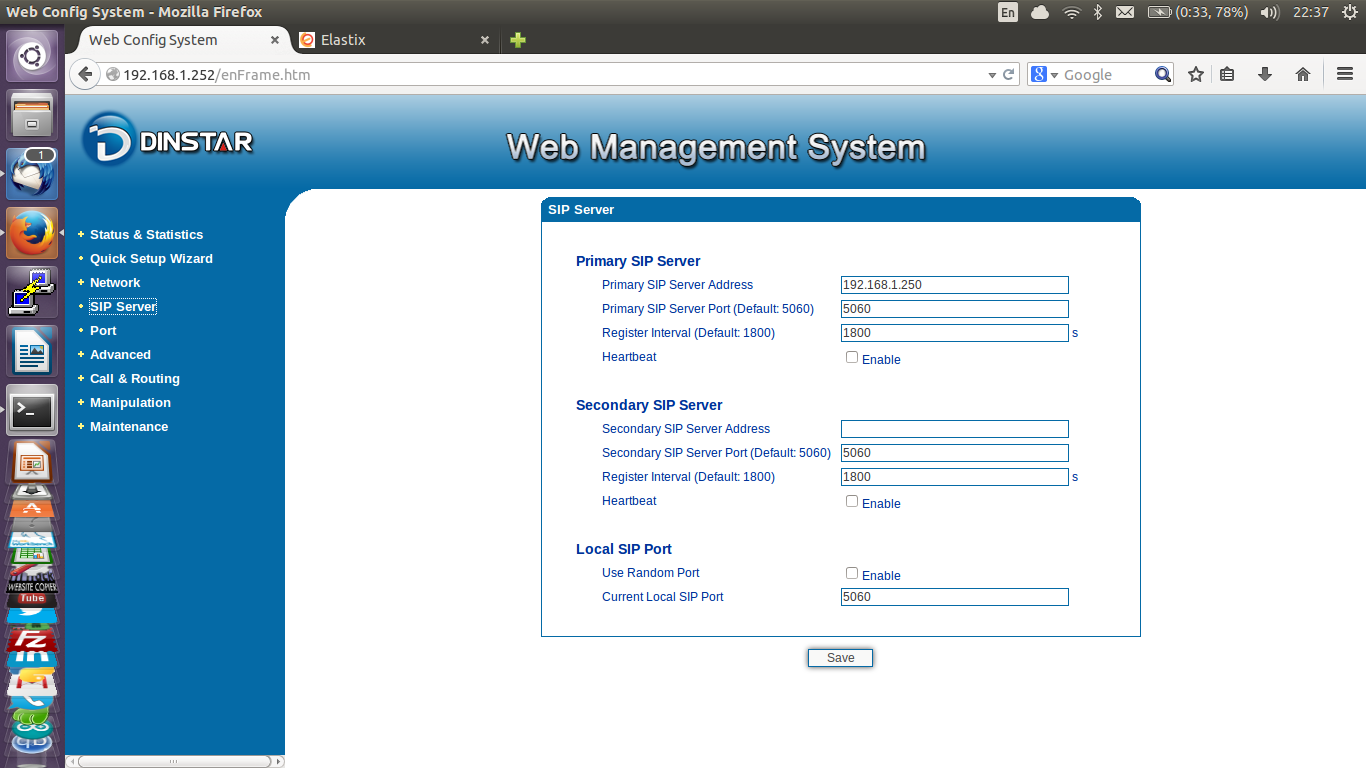The image size is (1366, 768).
Task: Click Secondary Register Interval field
Action: (x=955, y=477)
